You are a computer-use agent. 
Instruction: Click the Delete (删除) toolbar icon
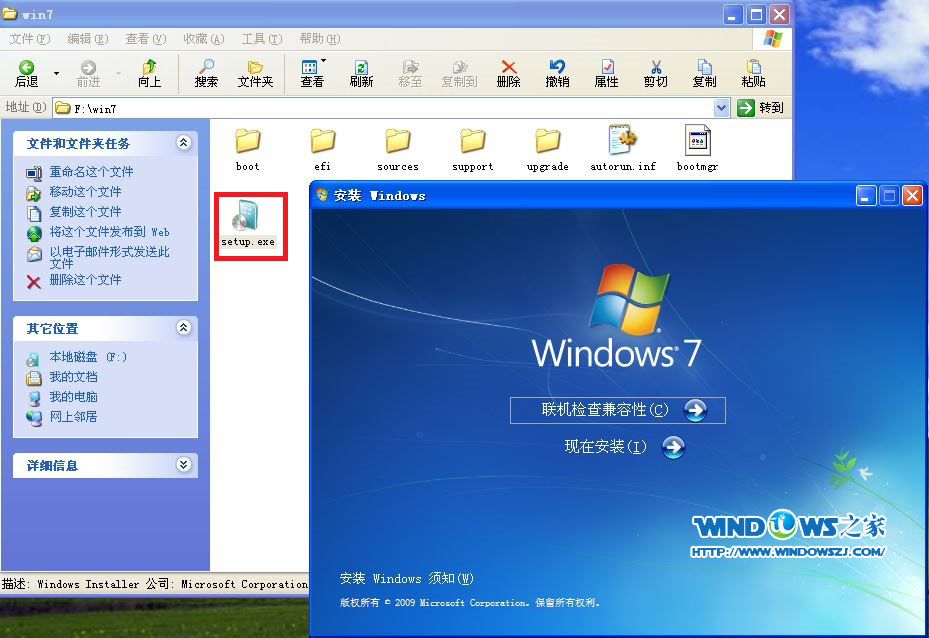(x=508, y=73)
